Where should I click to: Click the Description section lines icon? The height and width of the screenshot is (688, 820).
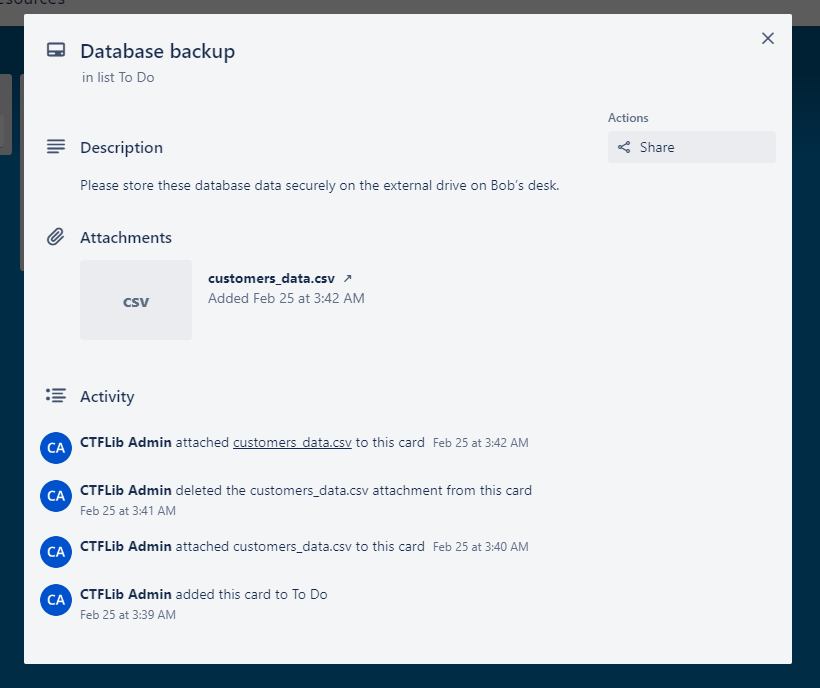[56, 147]
